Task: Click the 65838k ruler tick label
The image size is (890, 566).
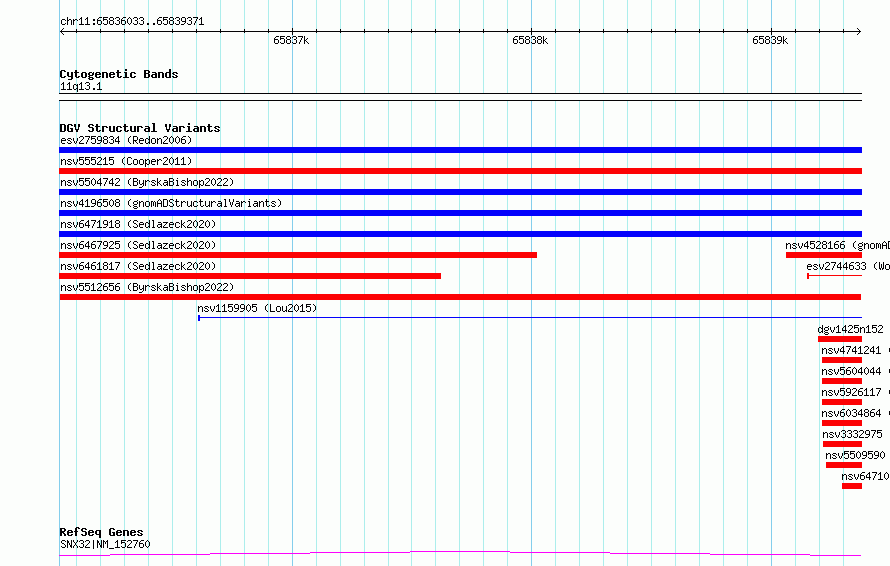Action: click(530, 40)
